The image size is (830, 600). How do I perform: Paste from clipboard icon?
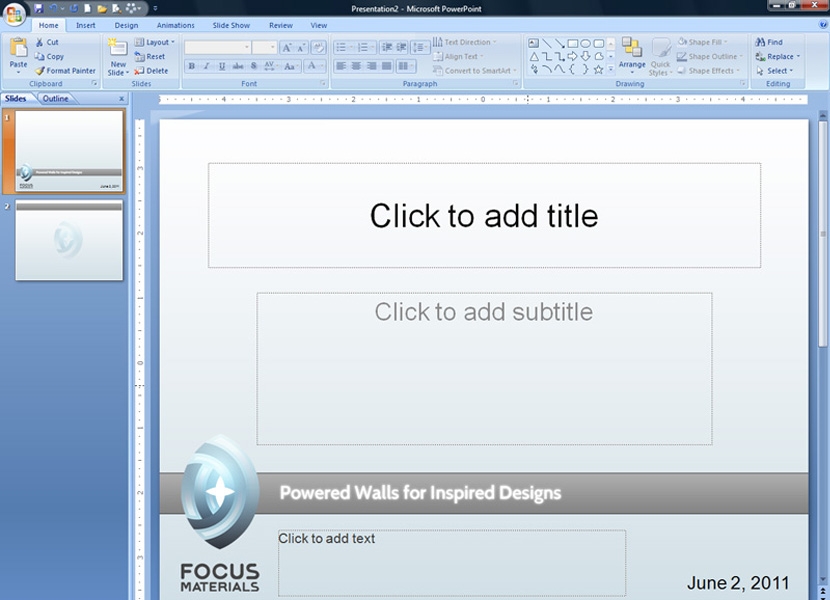coord(19,48)
